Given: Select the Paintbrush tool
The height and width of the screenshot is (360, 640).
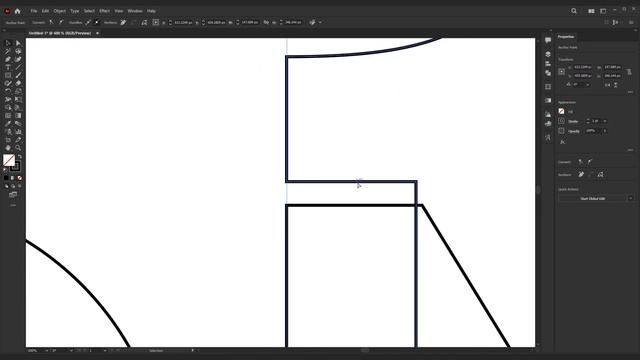Looking at the screenshot, I should pos(18,75).
